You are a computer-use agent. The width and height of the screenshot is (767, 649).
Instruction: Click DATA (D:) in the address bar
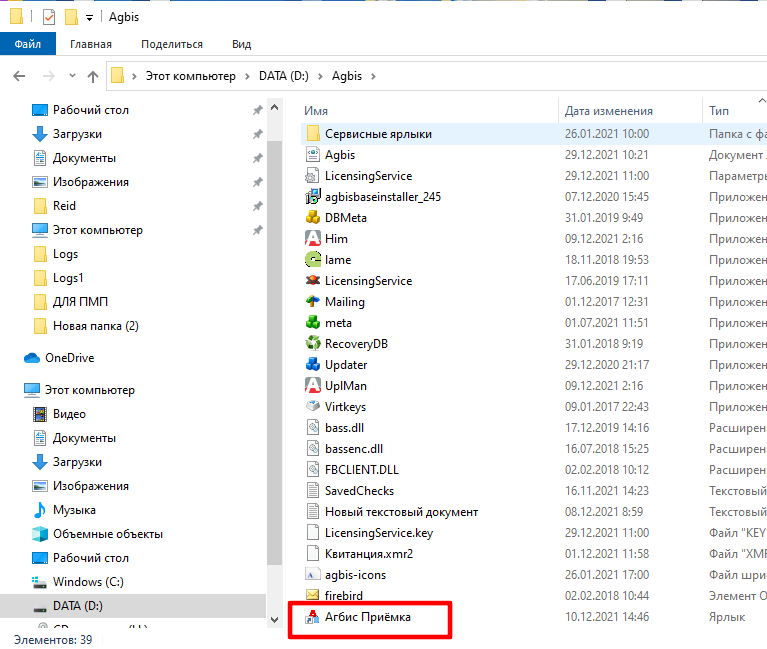284,76
